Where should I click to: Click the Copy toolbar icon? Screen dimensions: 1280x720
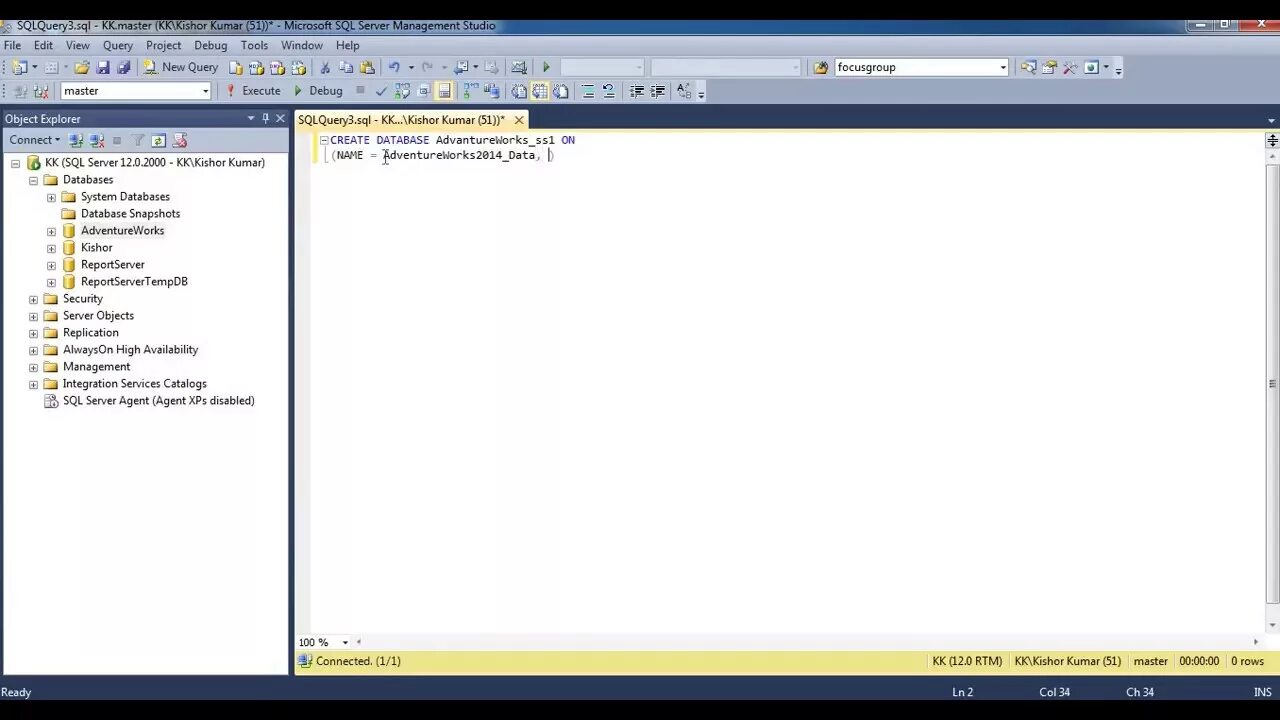pyautogui.click(x=346, y=68)
